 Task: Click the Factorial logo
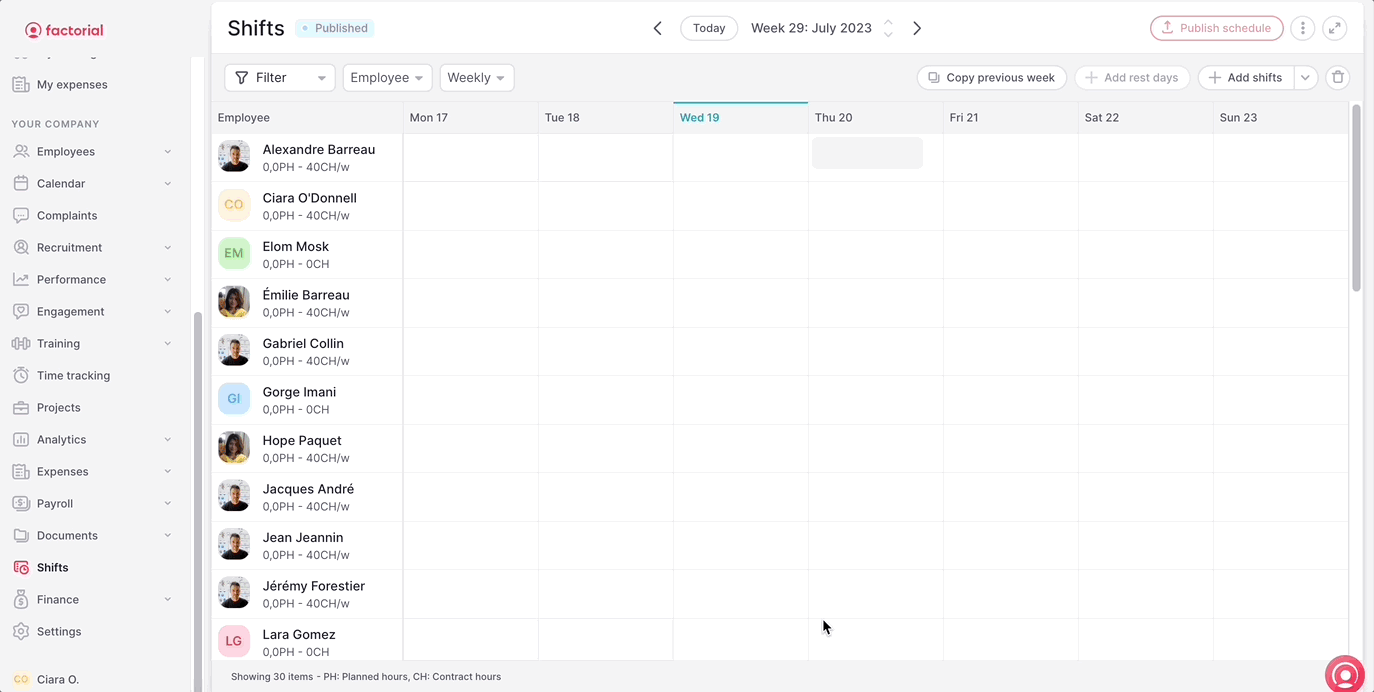[64, 30]
